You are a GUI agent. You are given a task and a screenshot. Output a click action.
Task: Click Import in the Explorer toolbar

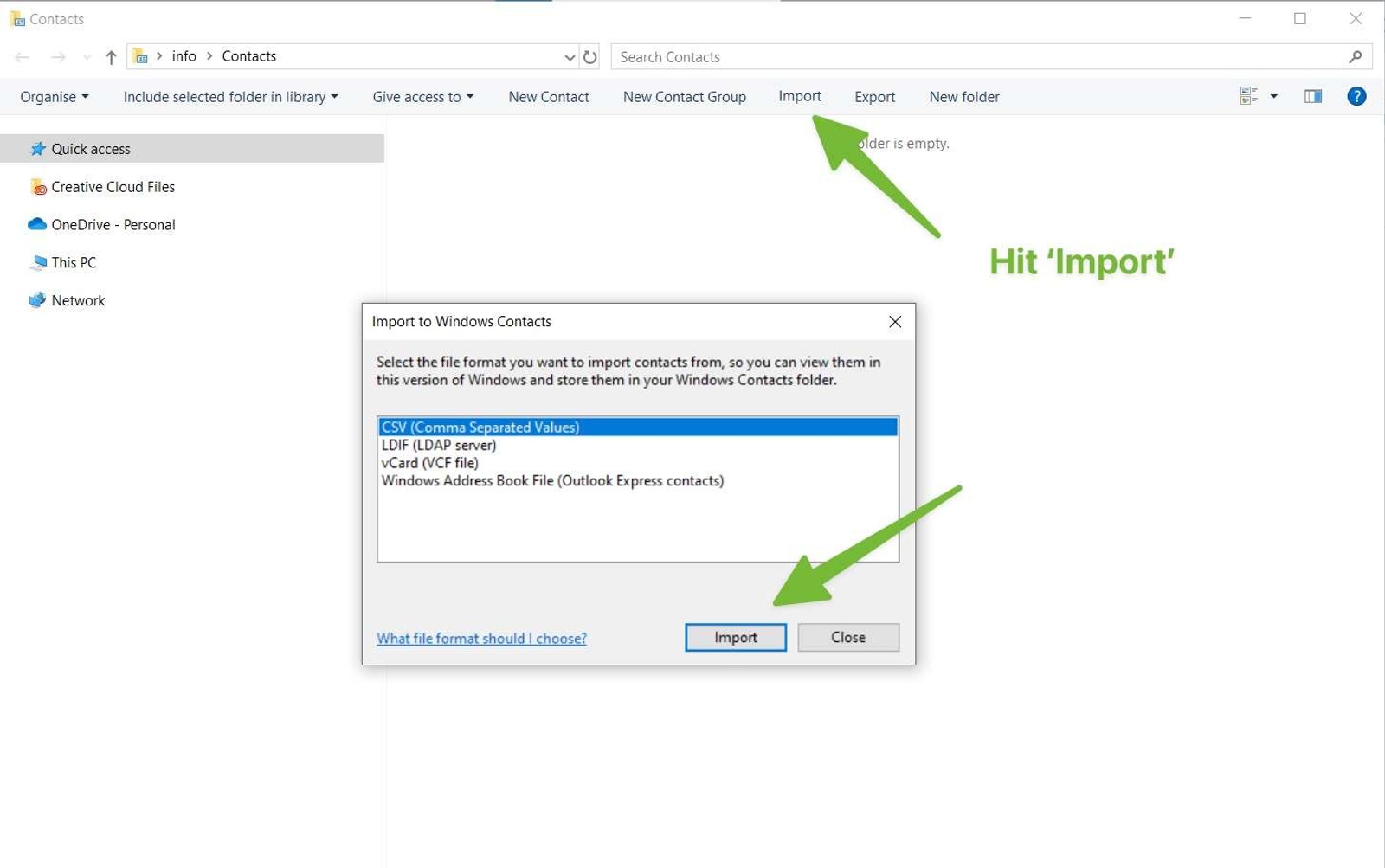pos(800,96)
